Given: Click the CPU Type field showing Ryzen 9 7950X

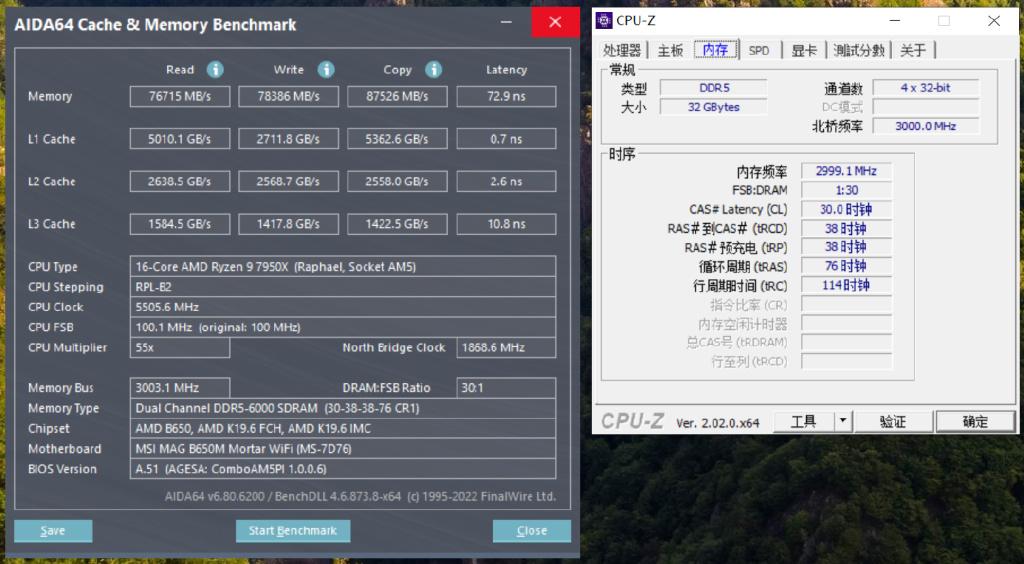Looking at the screenshot, I should click(x=343, y=266).
